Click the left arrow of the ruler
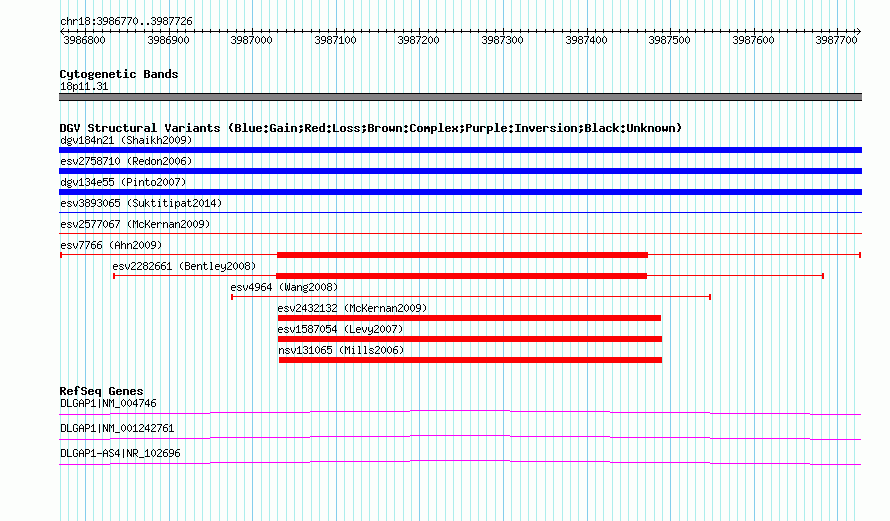Viewport: 890px width, 521px height. pos(62,32)
